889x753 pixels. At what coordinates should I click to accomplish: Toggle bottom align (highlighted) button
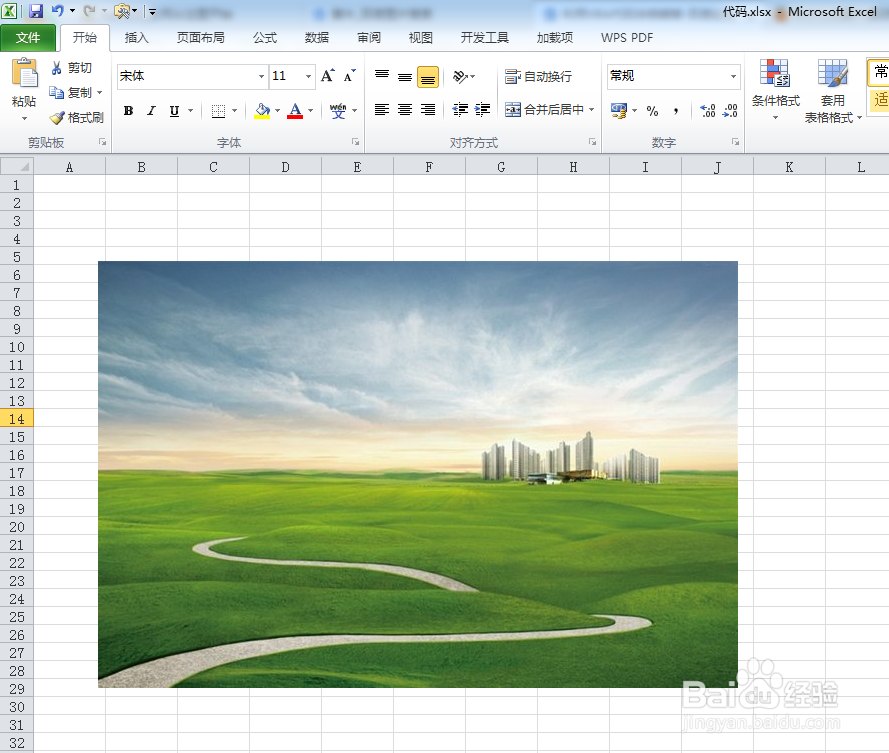(x=428, y=77)
